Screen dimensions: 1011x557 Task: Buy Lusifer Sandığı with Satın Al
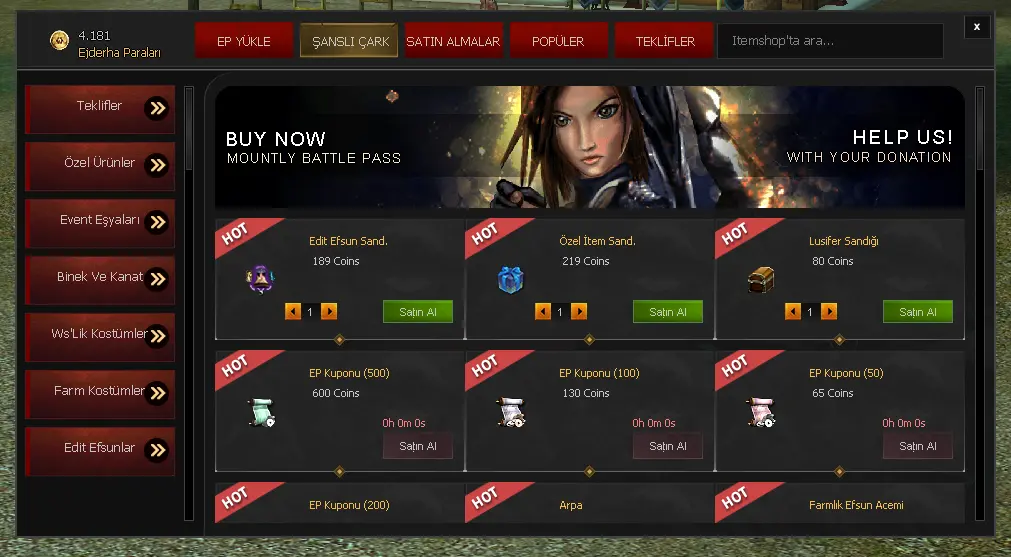point(918,312)
